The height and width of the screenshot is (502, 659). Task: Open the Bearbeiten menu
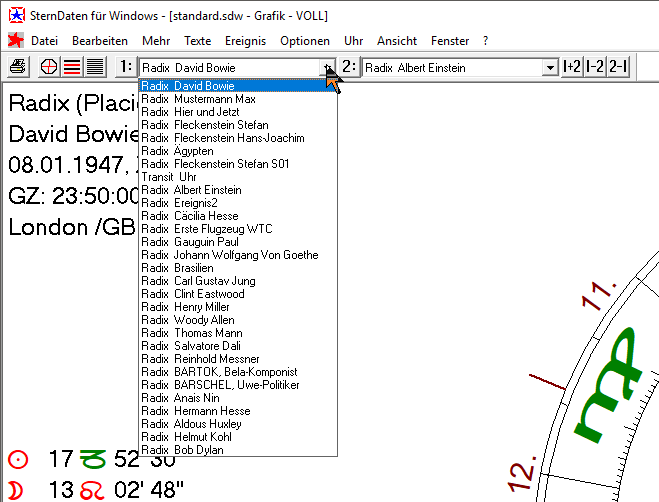pyautogui.click(x=100, y=41)
